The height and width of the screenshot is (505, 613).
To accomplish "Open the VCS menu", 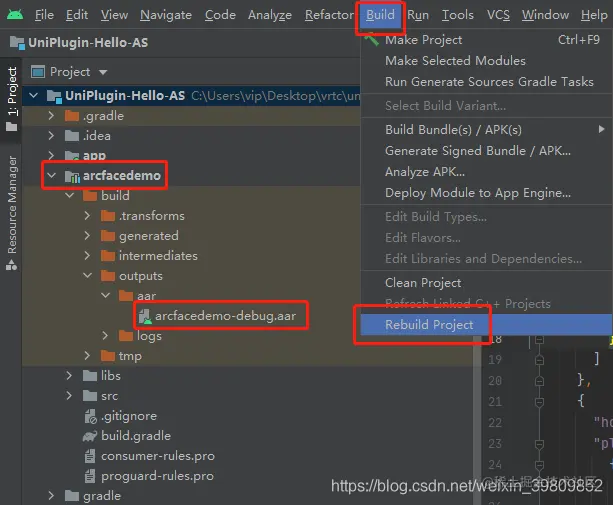I will (498, 15).
